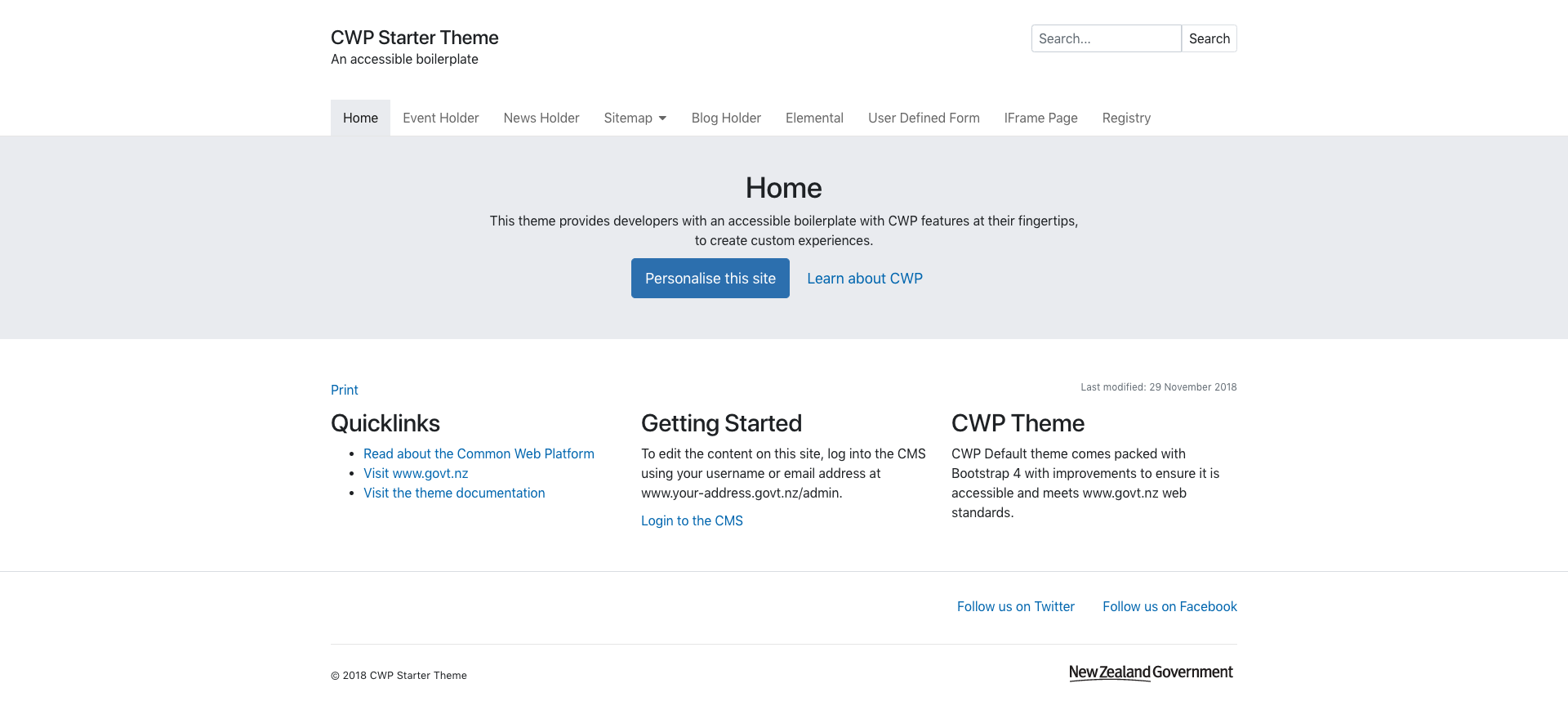Click Personalise this site button
Image resolution: width=1568 pixels, height=719 pixels.
710,278
